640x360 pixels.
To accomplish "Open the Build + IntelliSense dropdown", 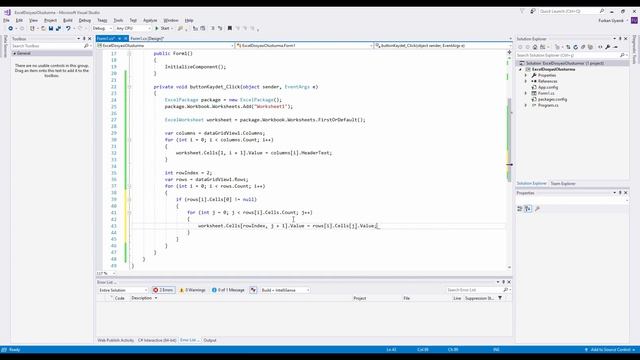I will click(x=285, y=290).
